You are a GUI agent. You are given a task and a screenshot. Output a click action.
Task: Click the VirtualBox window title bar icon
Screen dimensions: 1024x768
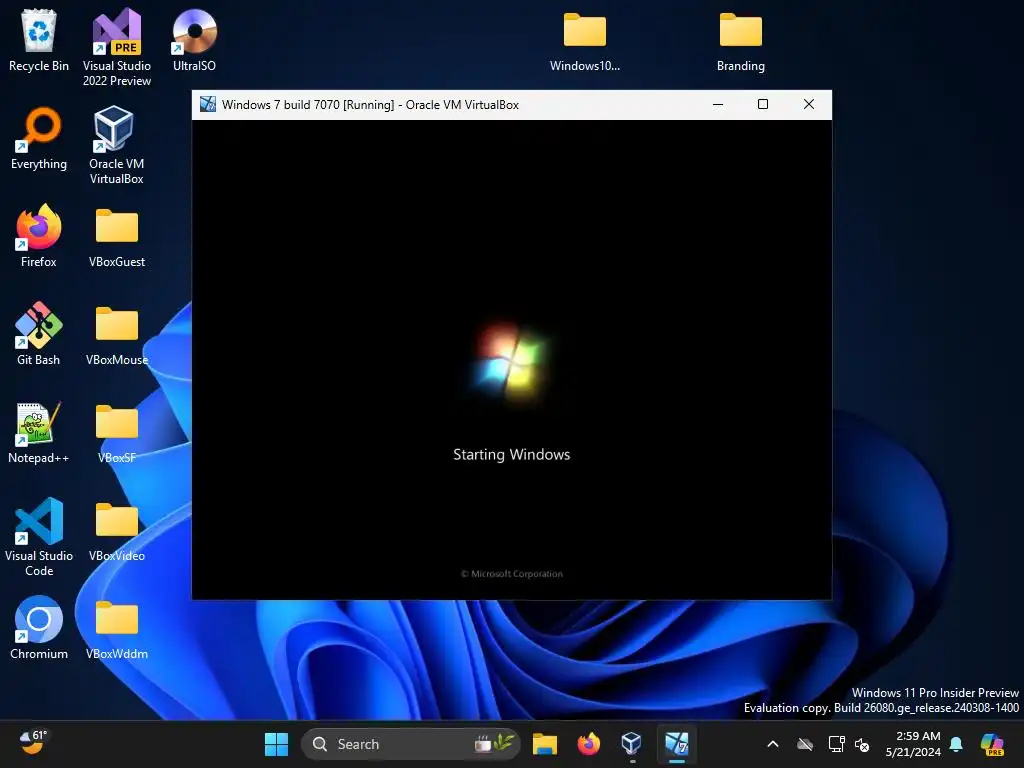[x=208, y=104]
